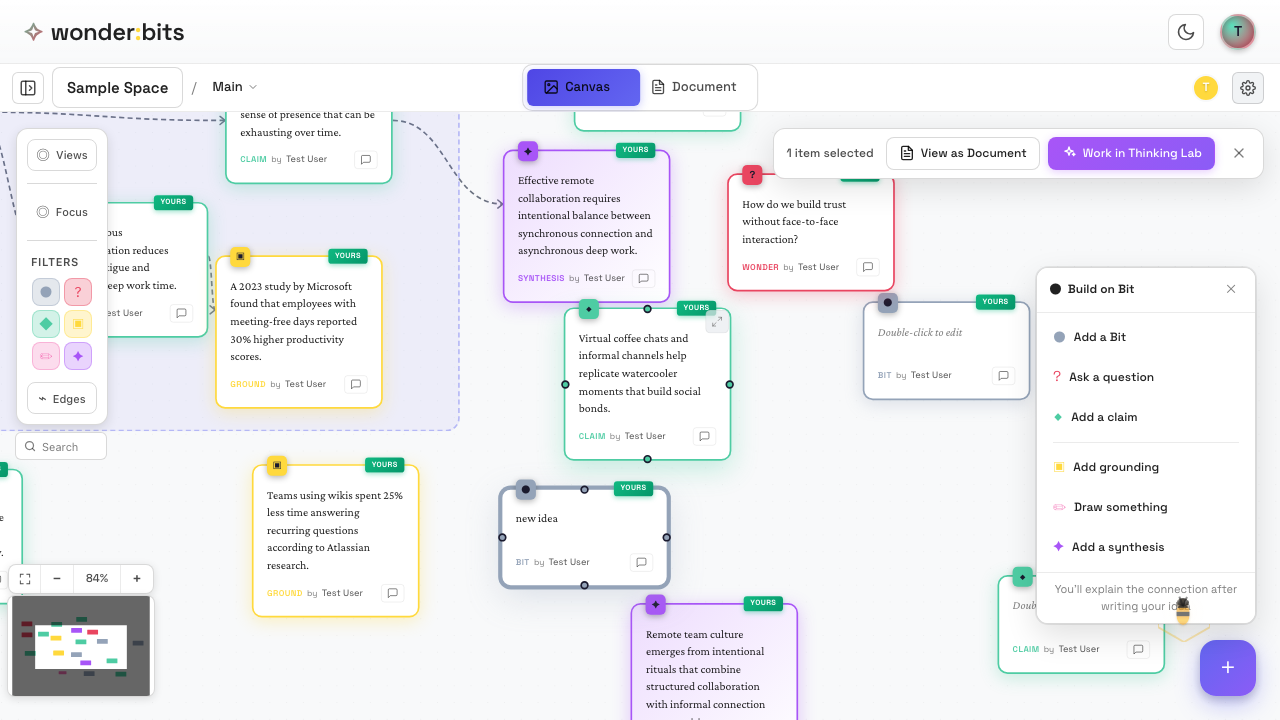Open the Edges options
The height and width of the screenshot is (720, 1280).
tap(62, 399)
